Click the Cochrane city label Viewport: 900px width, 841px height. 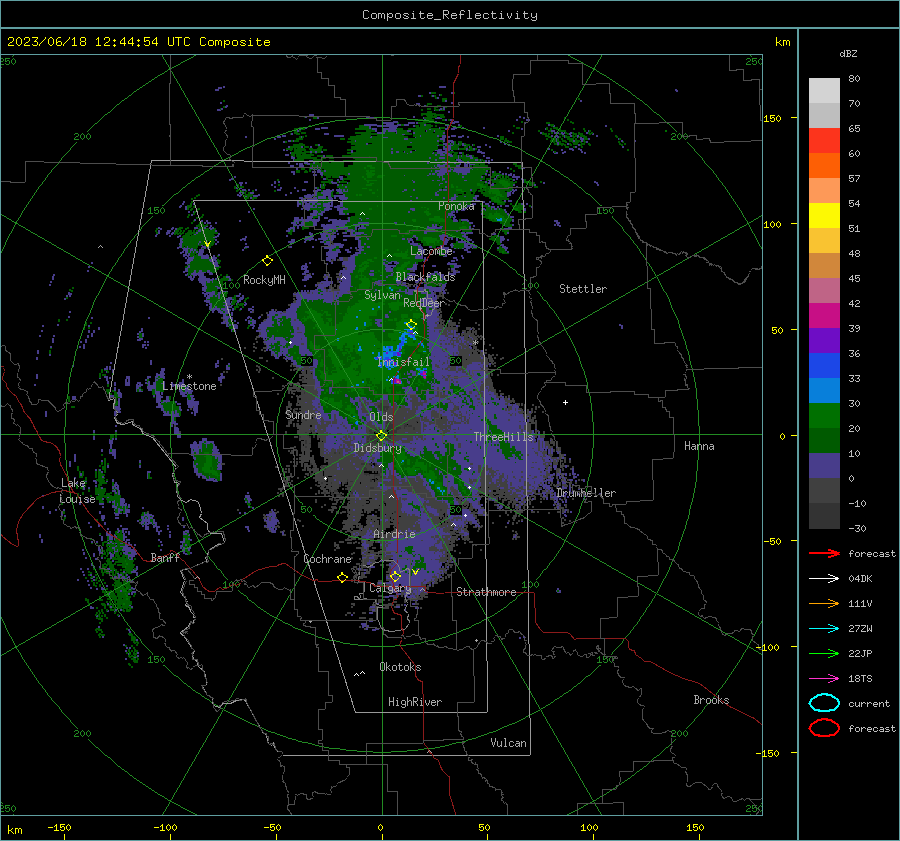(327, 559)
